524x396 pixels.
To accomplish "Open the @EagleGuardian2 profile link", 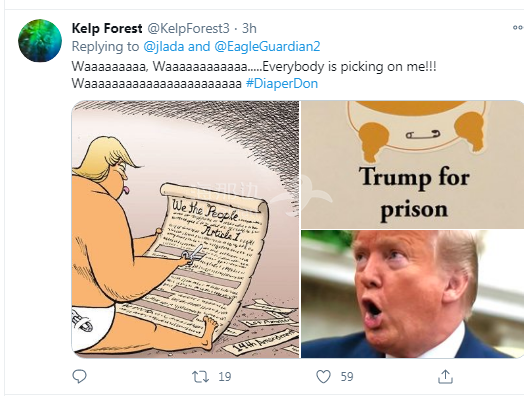I will (x=267, y=46).
